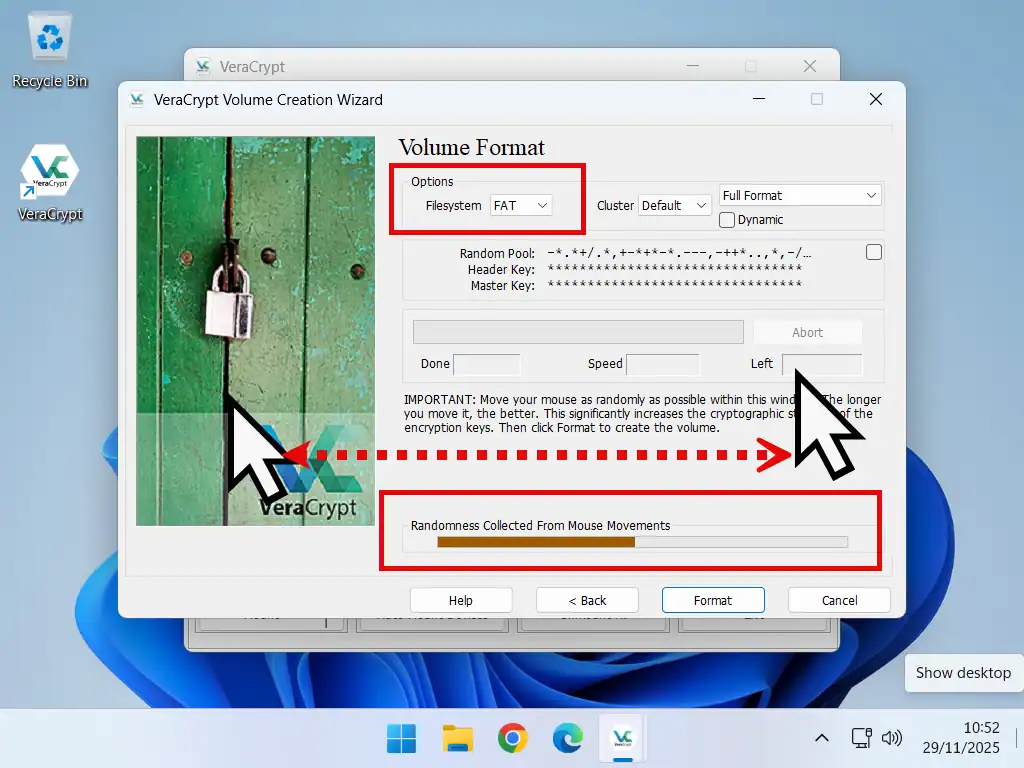1024x768 pixels.
Task: Select the VeraCrypt icon on the taskbar
Action: 622,738
